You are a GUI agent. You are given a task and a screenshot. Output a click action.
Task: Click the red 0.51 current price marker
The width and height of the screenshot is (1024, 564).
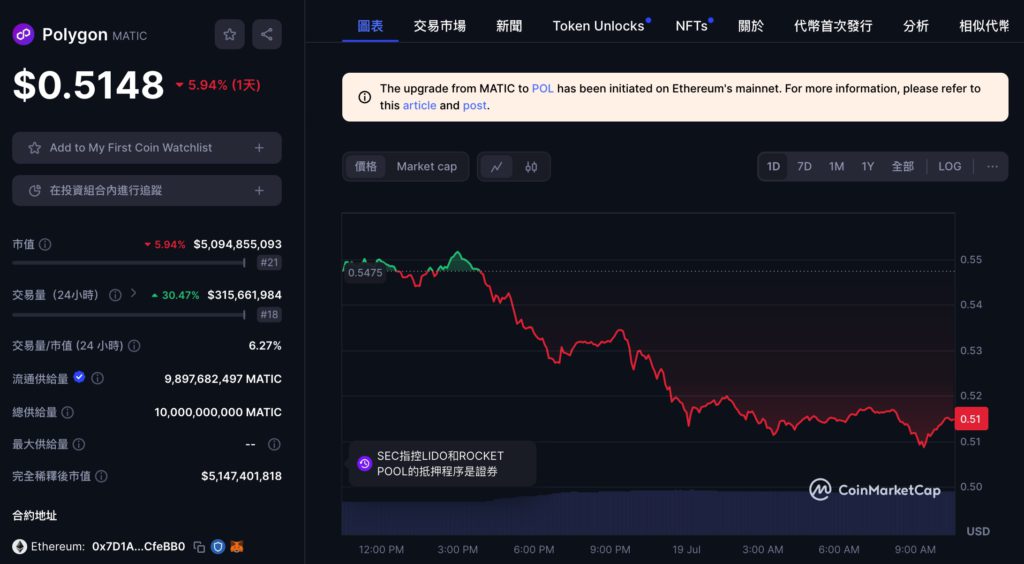click(970, 418)
